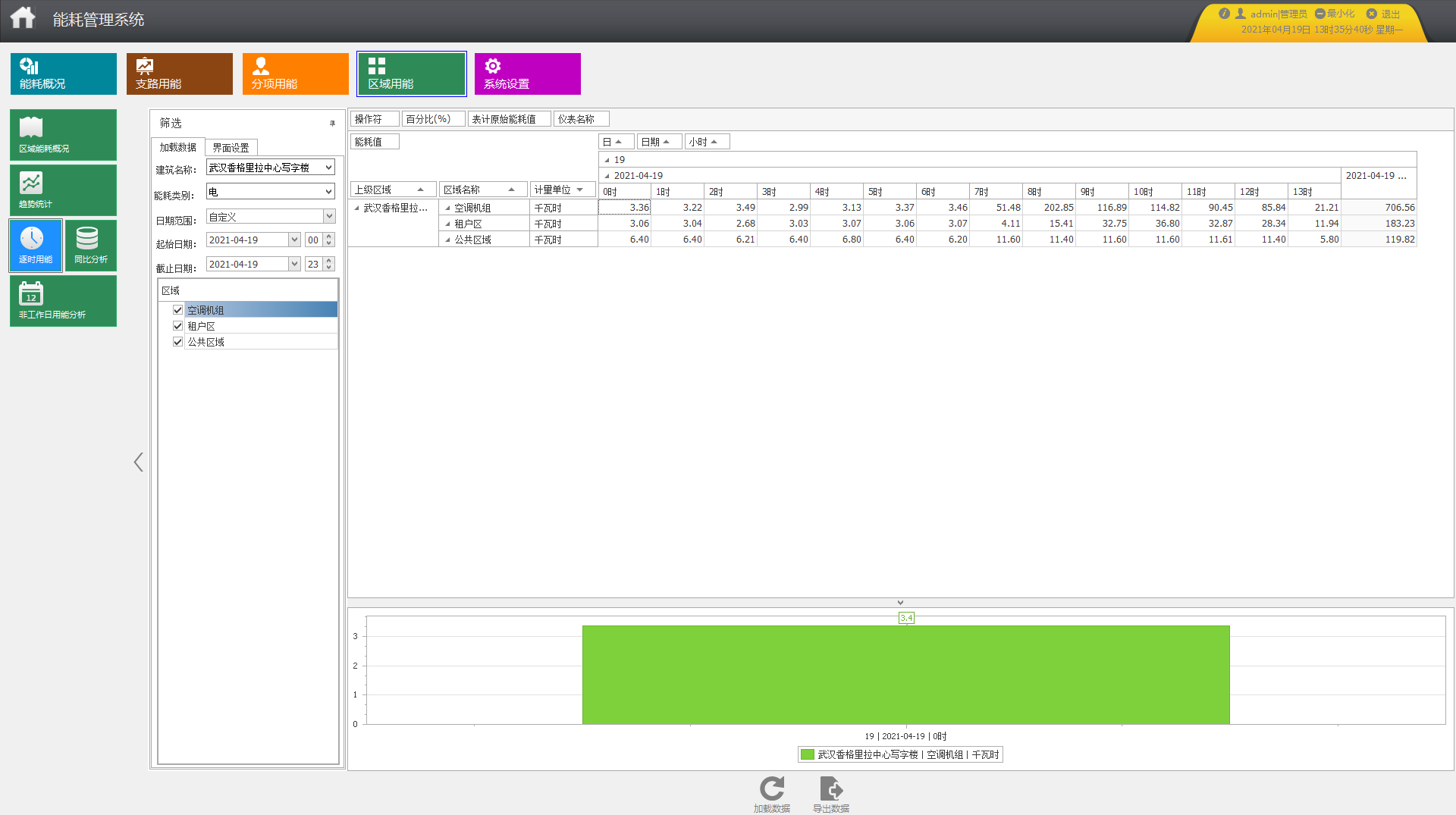
Task: Click the 退出 logout button
Action: (1384, 14)
